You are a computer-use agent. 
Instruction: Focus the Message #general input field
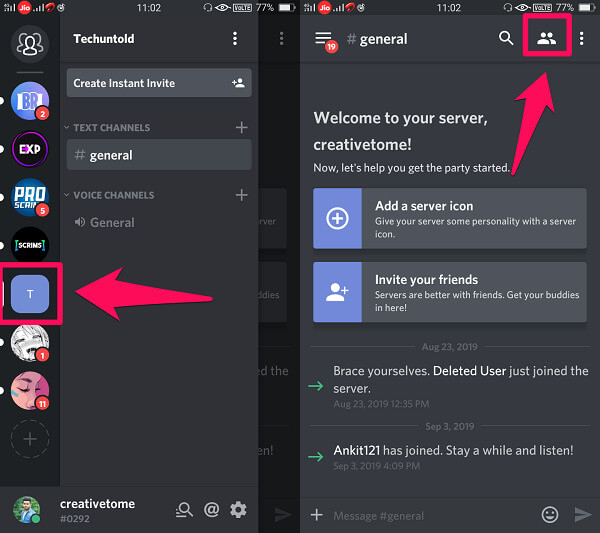tap(432, 515)
